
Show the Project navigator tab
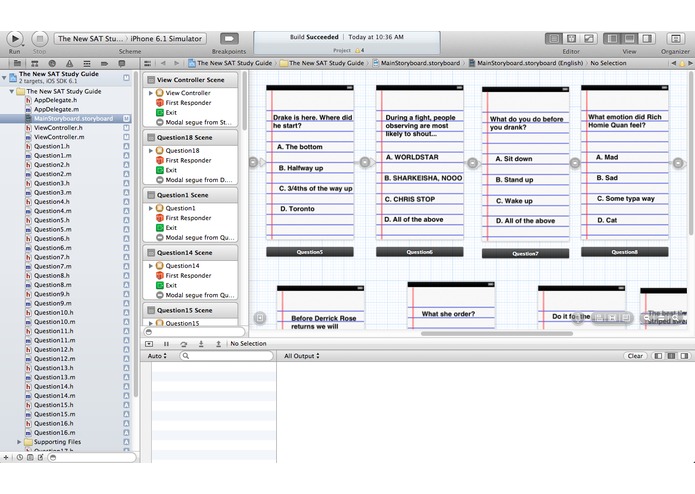click(x=17, y=63)
